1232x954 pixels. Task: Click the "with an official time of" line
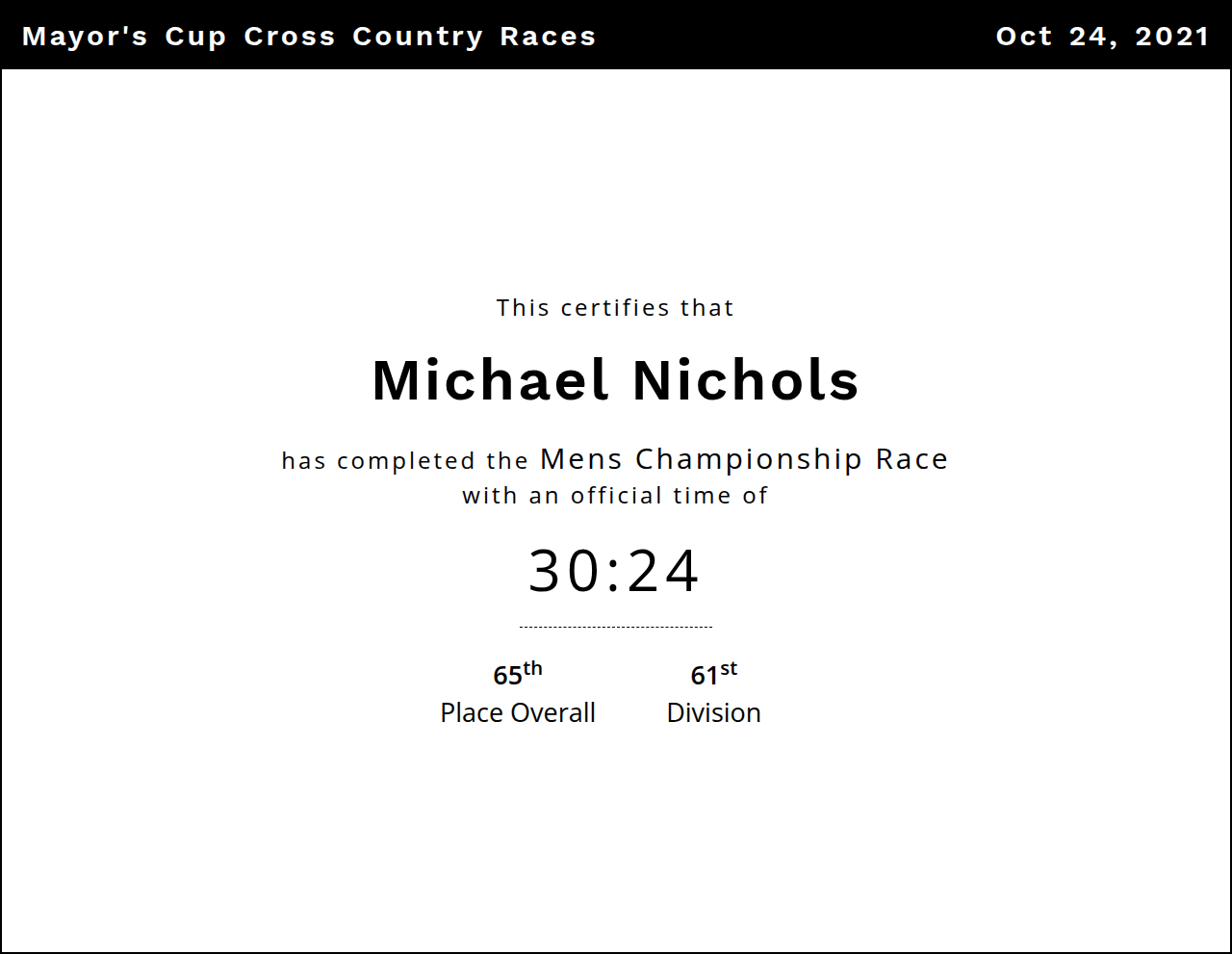[x=615, y=496]
